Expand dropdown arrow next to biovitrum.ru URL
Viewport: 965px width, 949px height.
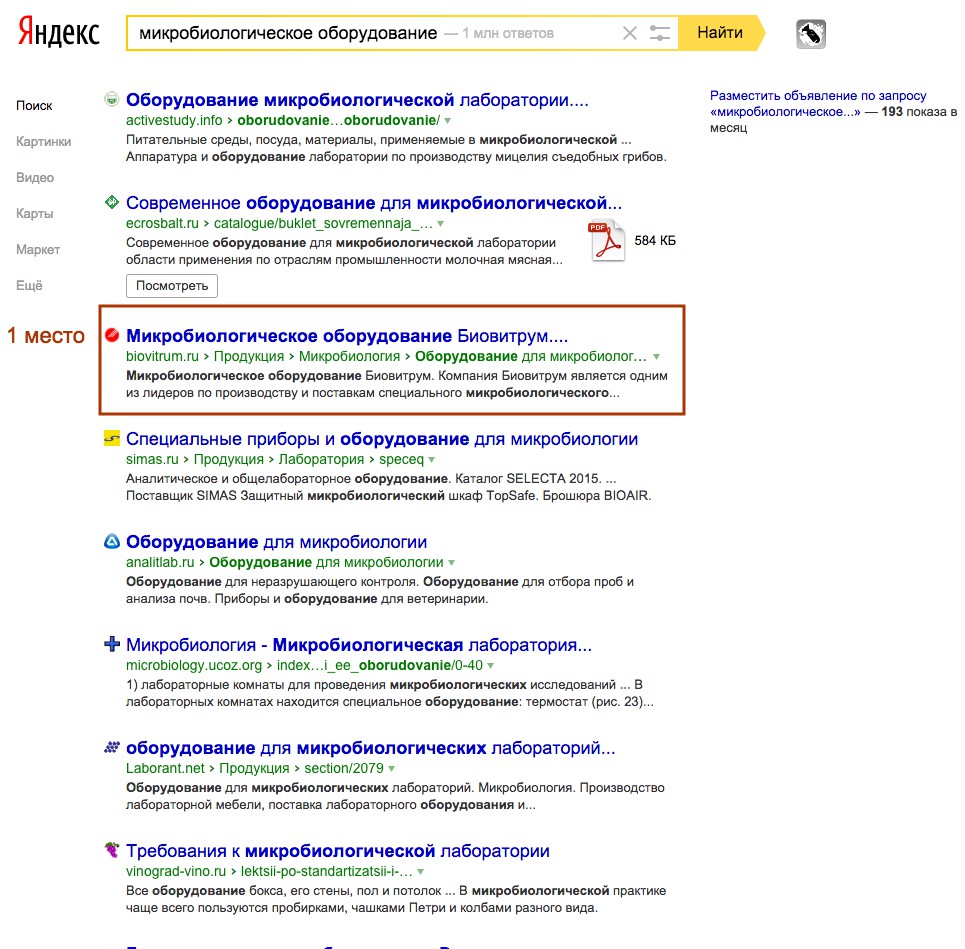pyautogui.click(x=657, y=357)
